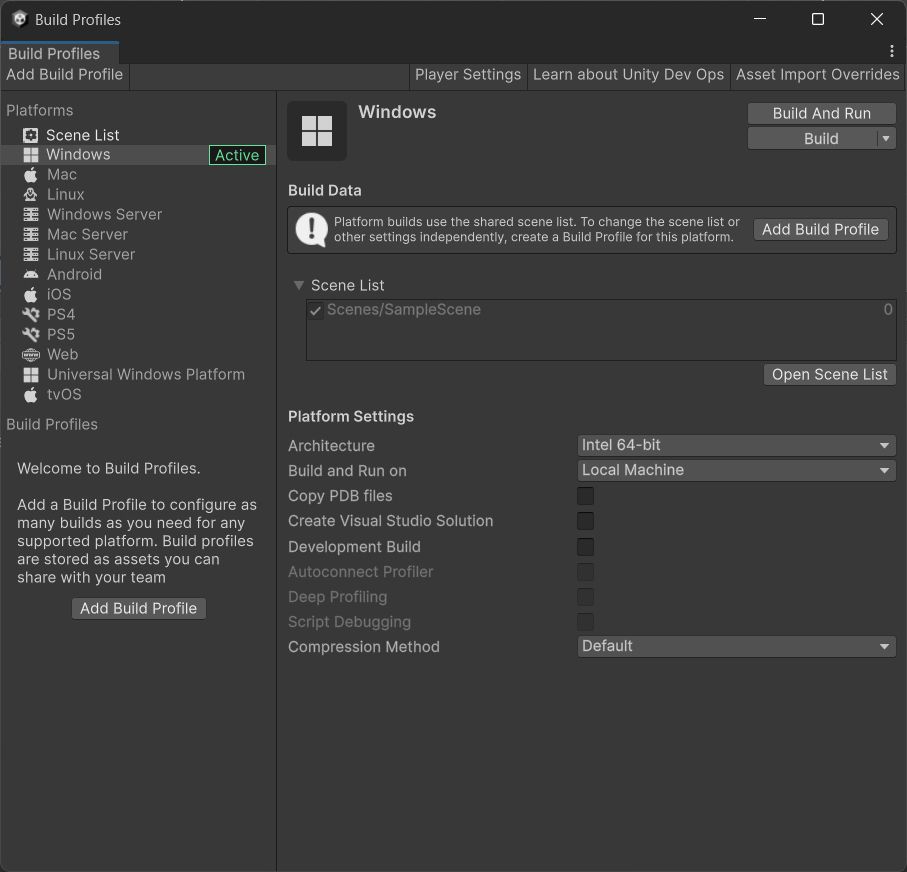This screenshot has width=907, height=872.
Task: Click the Scene List icon in Platforms
Action: 31,135
